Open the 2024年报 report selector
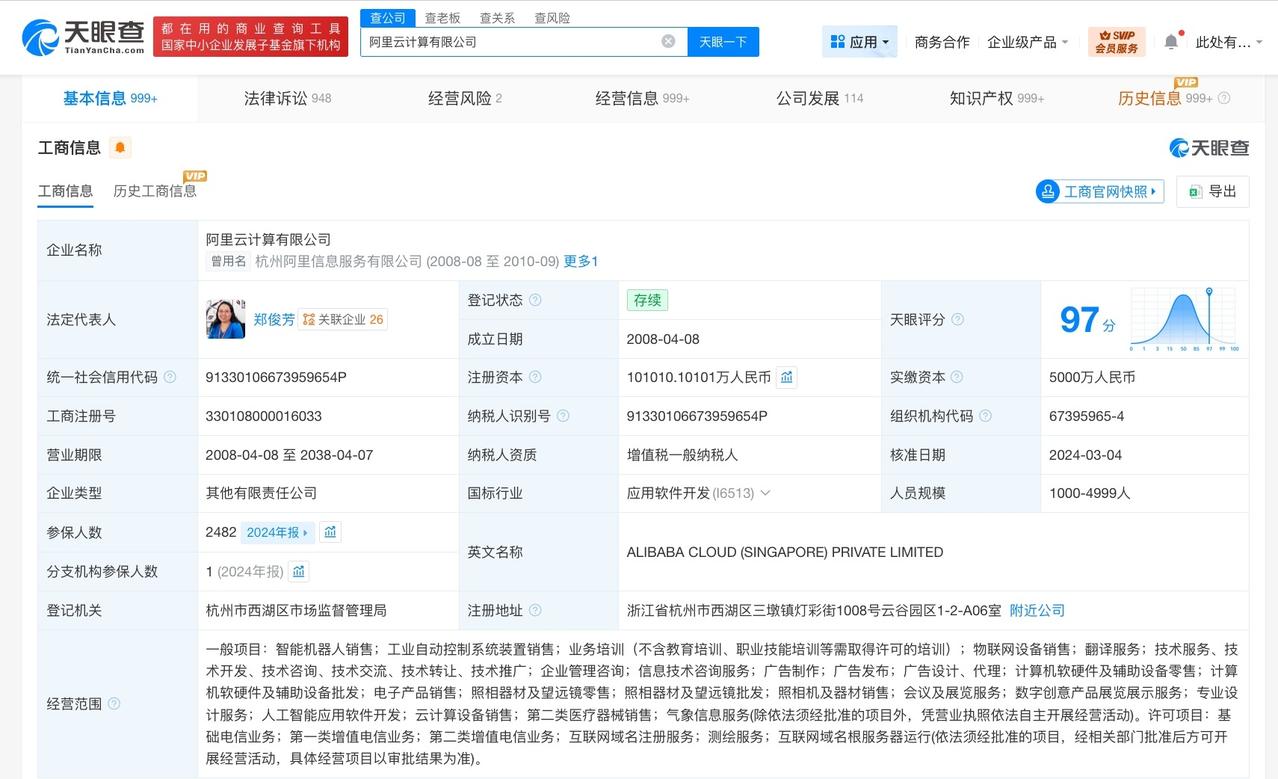 click(277, 532)
